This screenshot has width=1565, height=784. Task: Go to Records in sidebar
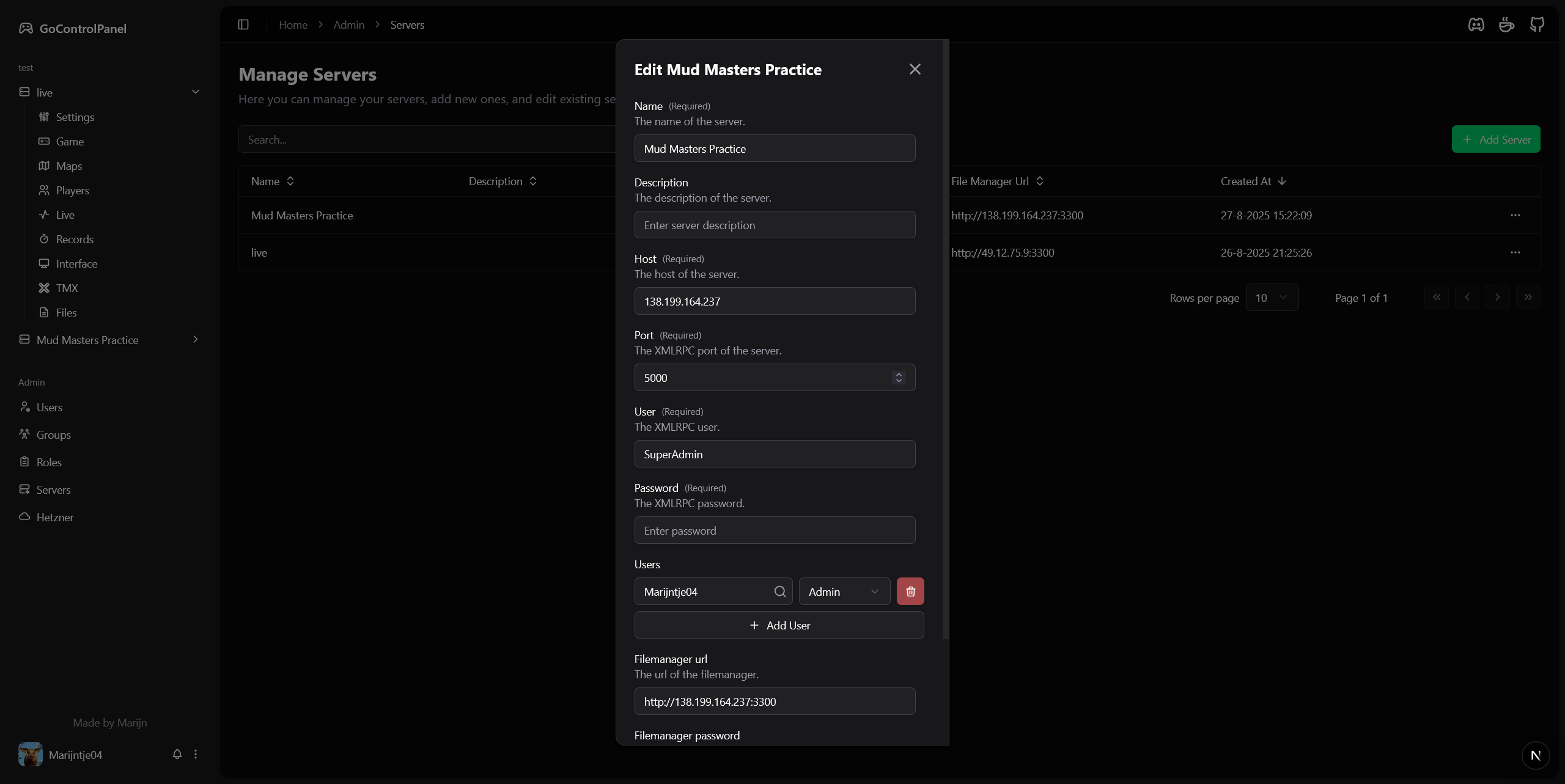point(75,239)
